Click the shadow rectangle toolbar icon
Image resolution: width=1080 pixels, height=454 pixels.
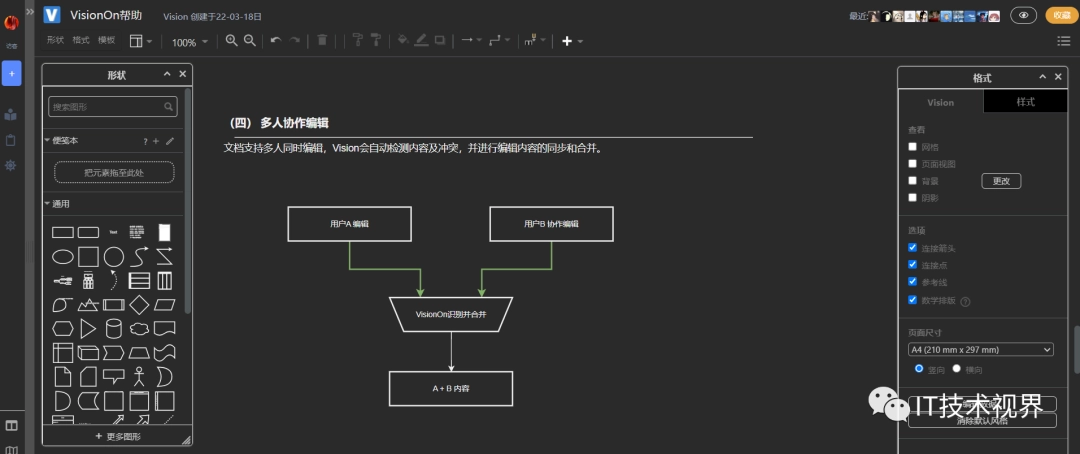pyautogui.click(x=439, y=41)
